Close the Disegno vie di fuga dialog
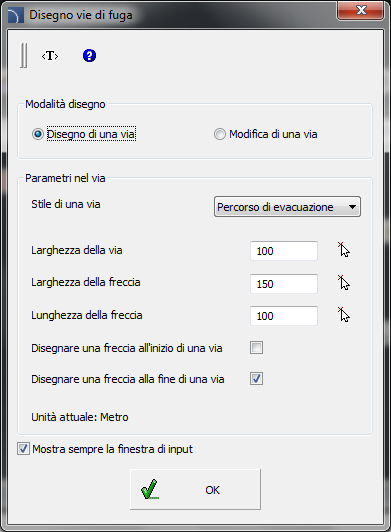The width and height of the screenshot is (391, 532). pyautogui.click(x=360, y=11)
